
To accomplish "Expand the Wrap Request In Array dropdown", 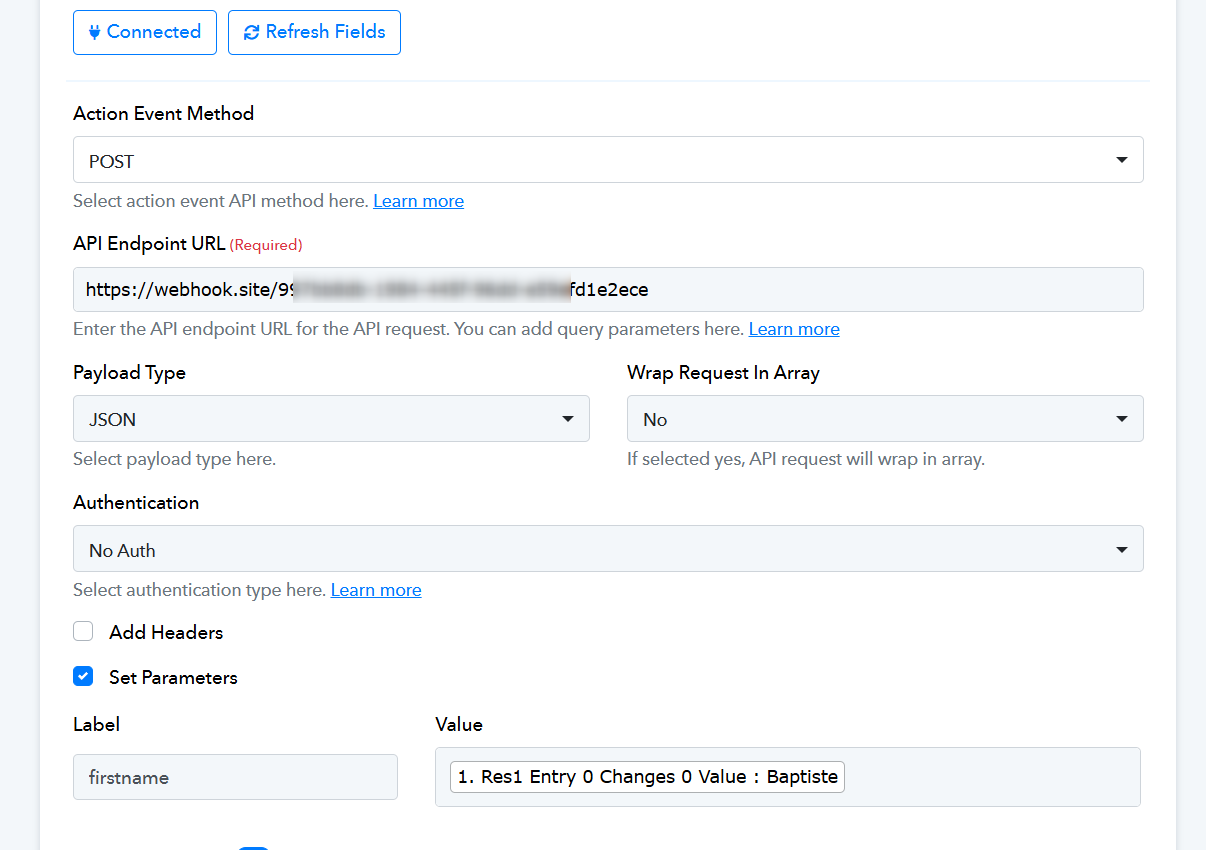I will (x=884, y=419).
